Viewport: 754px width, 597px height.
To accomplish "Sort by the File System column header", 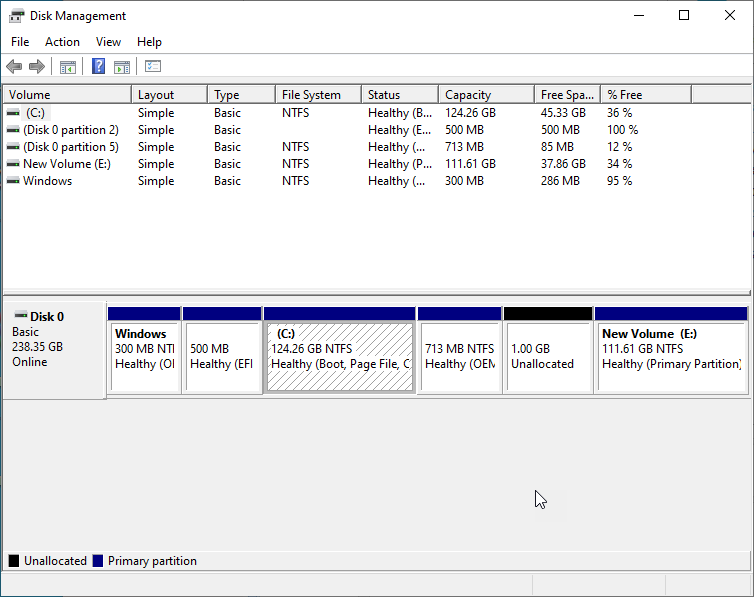I will coord(317,95).
